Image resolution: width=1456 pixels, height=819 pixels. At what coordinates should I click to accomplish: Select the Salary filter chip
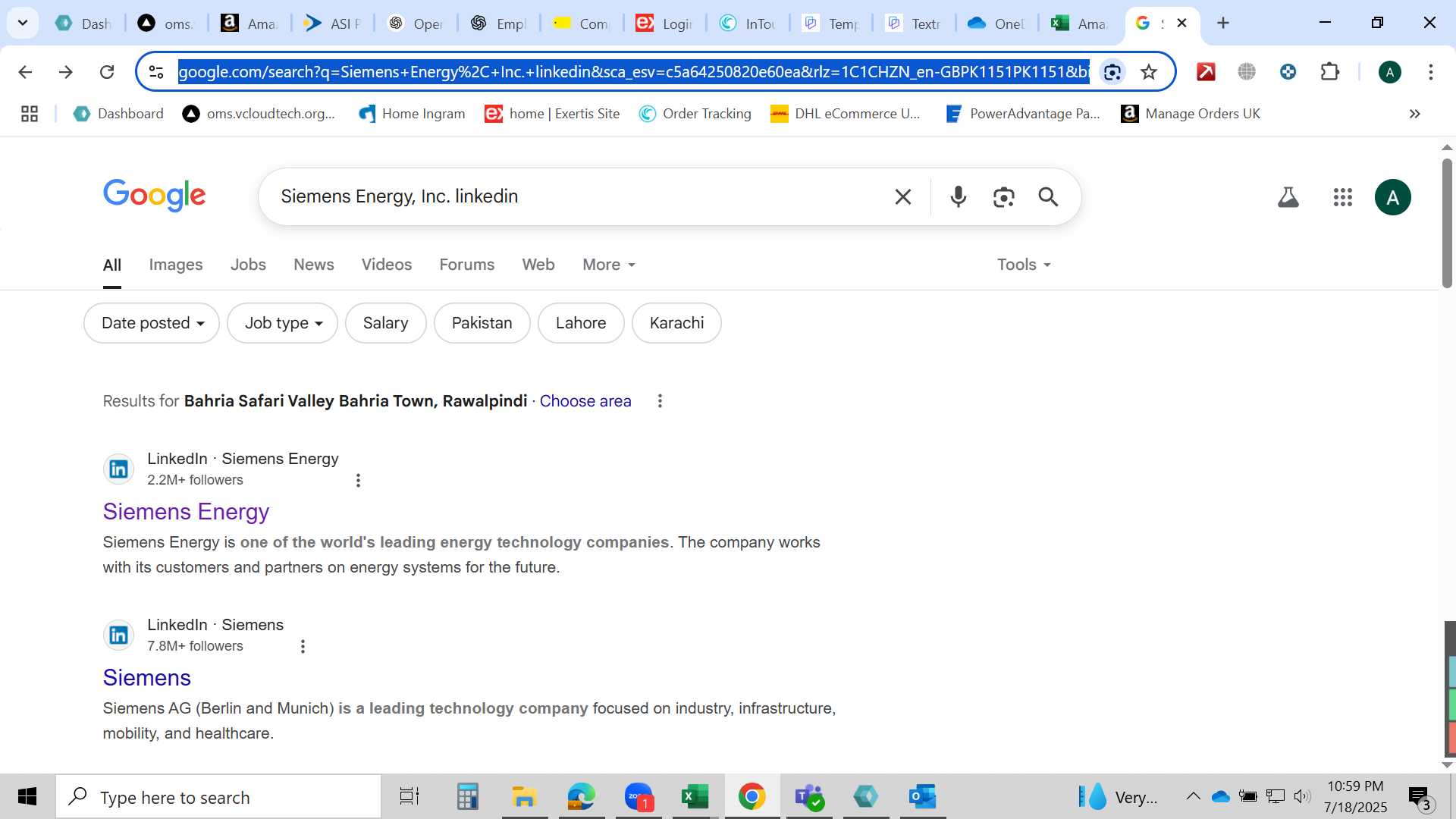pos(386,323)
